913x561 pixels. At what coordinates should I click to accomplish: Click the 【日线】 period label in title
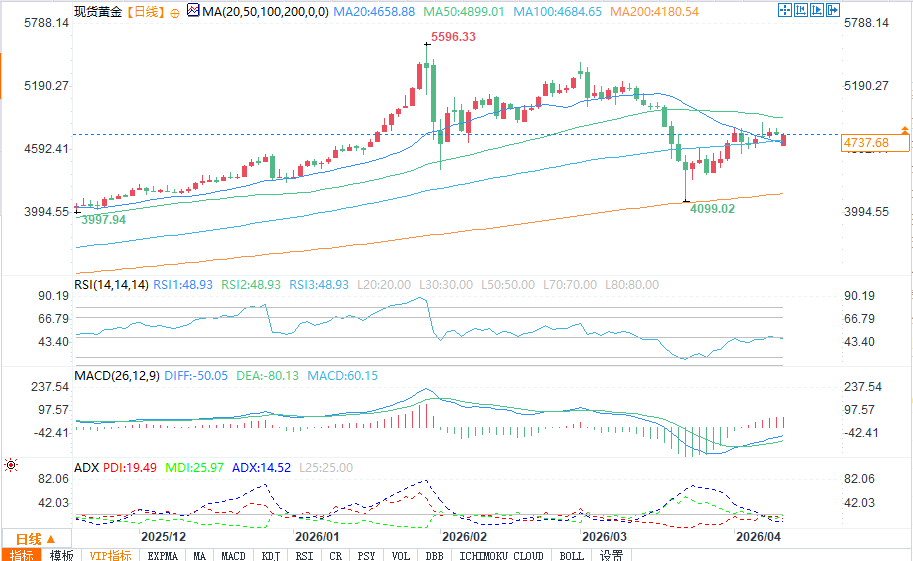click(146, 11)
